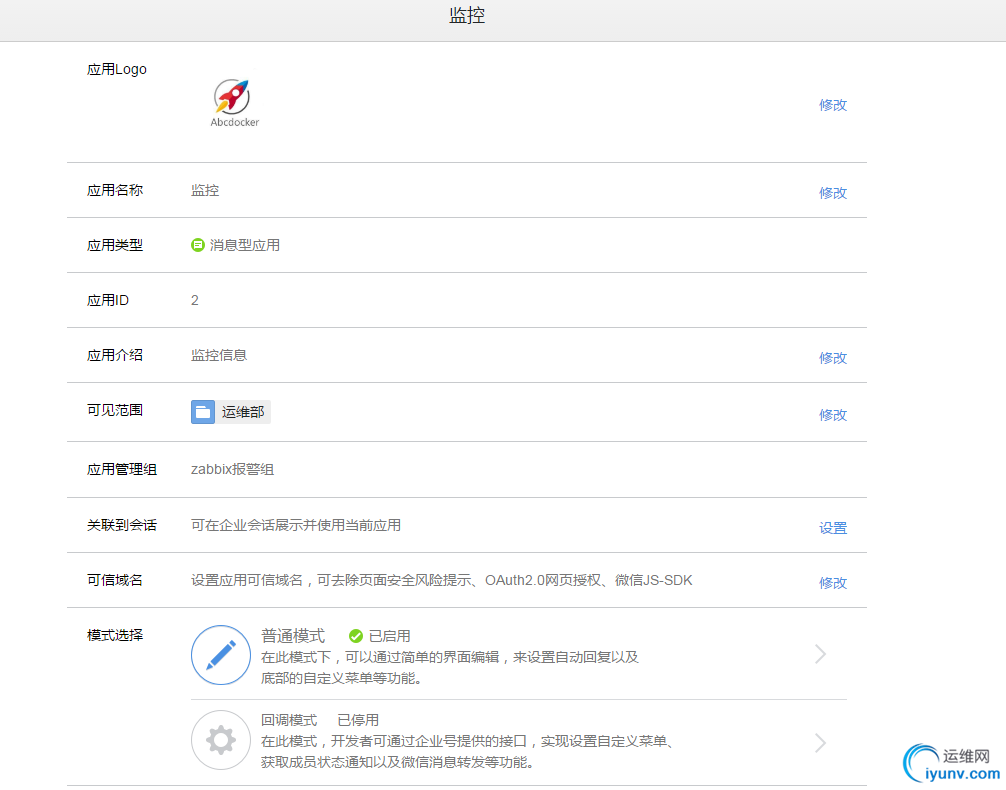The height and width of the screenshot is (790, 1006).
Task: Select the pencil icon for 普通模式
Action: pos(220,655)
